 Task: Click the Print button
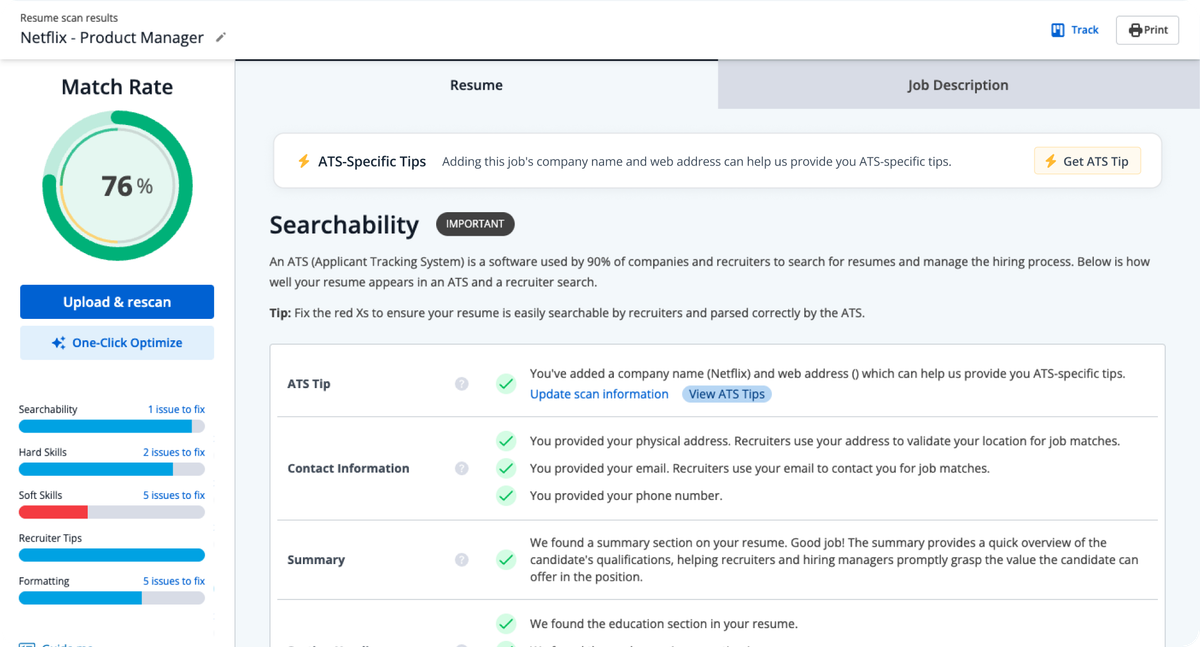coord(1147,30)
